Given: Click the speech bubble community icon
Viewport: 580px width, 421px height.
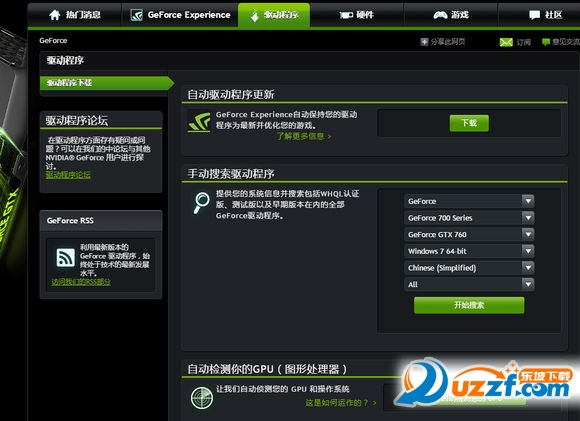Looking at the screenshot, I should [x=535, y=15].
